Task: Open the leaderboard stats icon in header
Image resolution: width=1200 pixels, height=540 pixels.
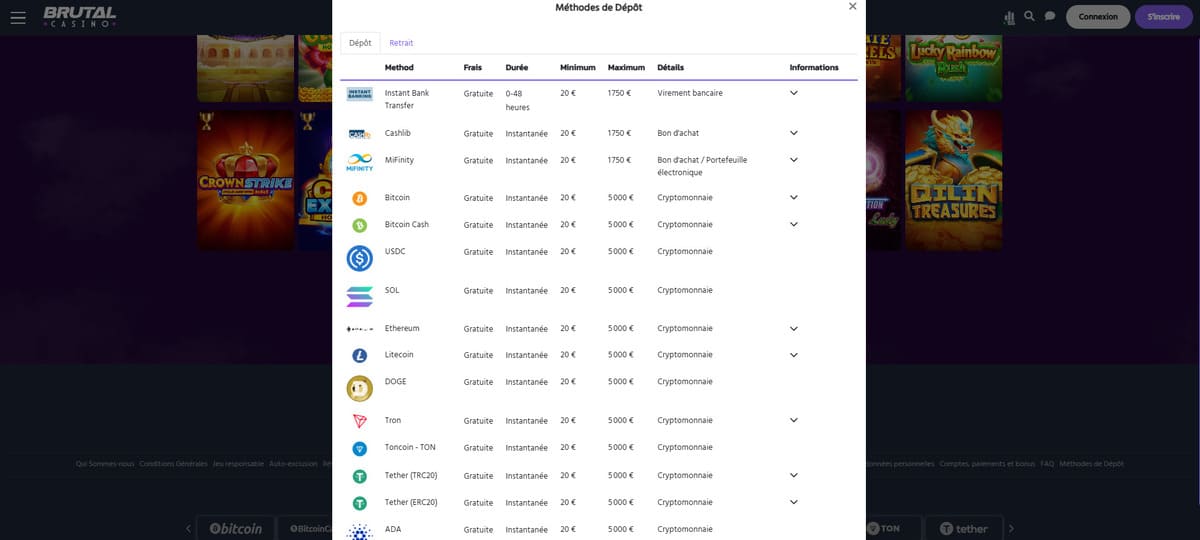Action: (1008, 17)
